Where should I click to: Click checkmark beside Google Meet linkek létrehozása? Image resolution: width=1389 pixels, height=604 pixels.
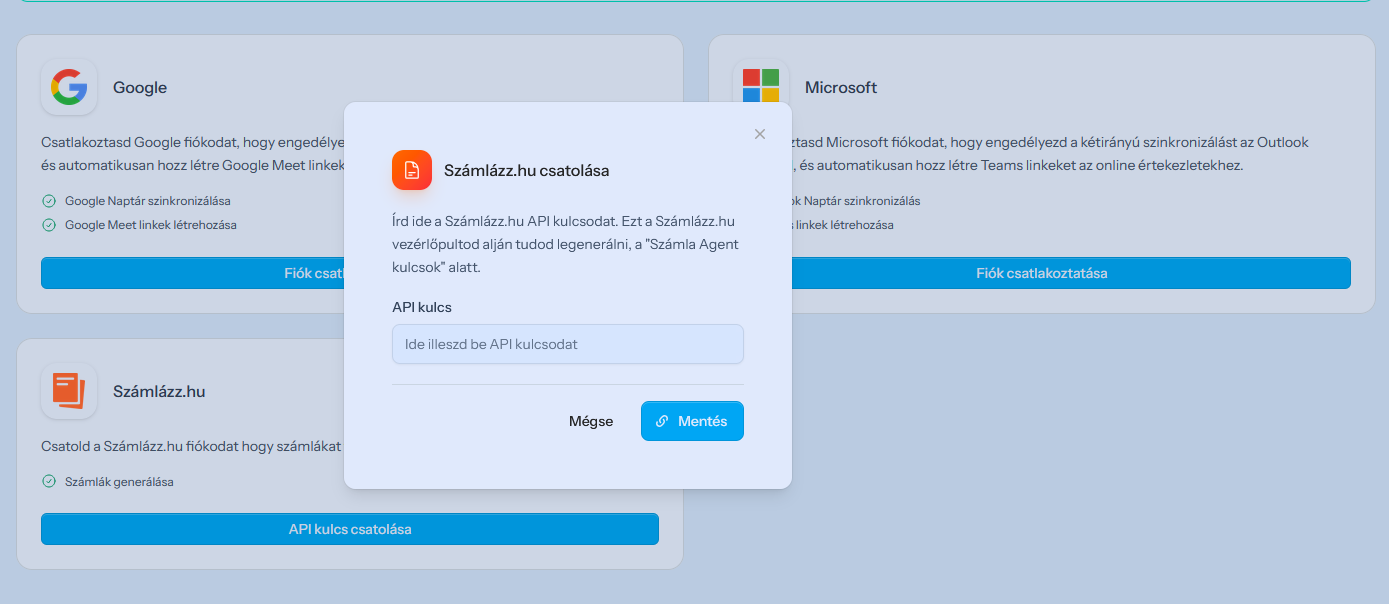click(49, 225)
